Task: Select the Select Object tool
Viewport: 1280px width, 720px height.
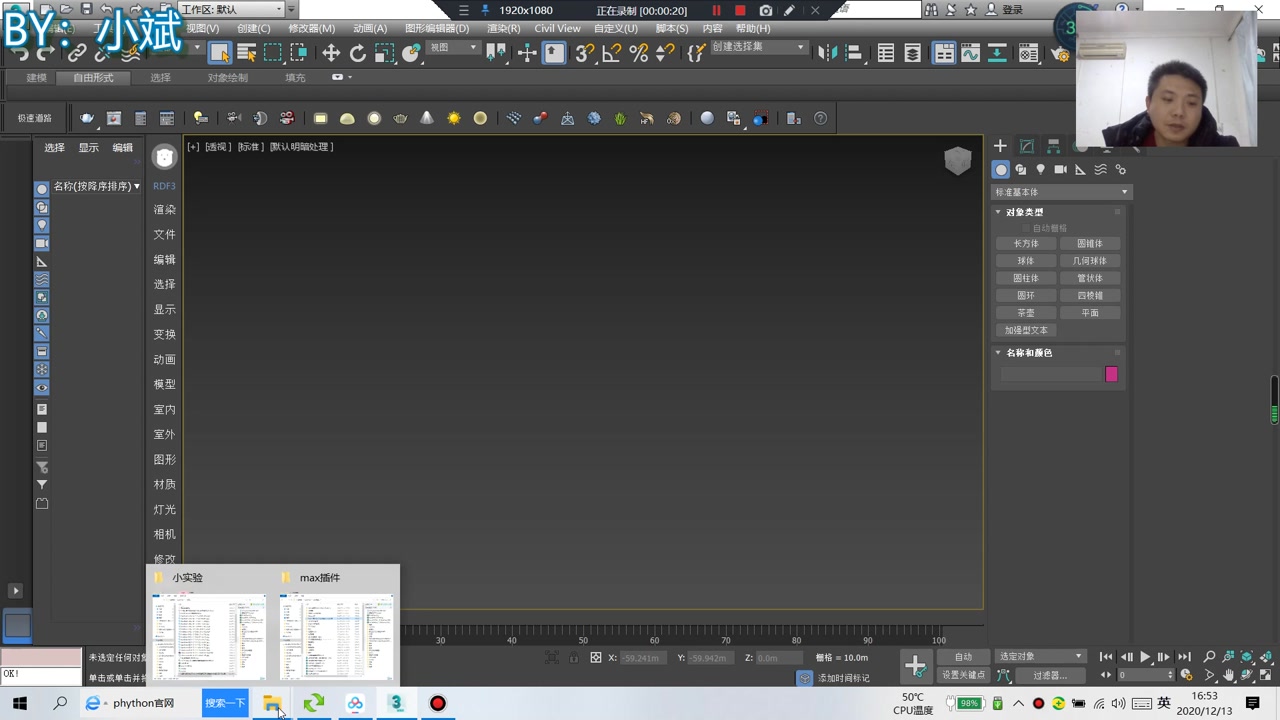Action: coord(220,53)
